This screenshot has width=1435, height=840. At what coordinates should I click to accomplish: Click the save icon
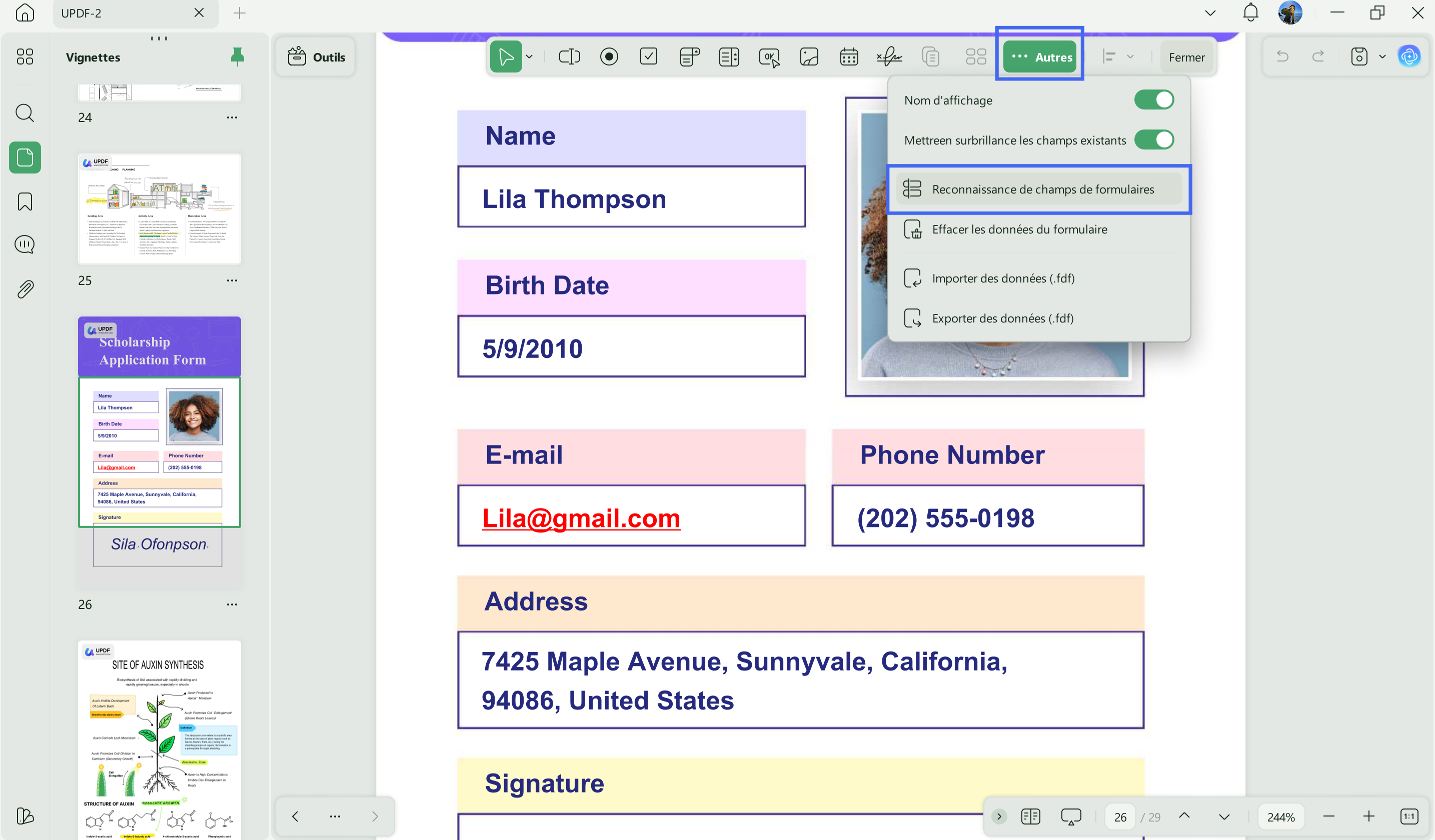1358,56
